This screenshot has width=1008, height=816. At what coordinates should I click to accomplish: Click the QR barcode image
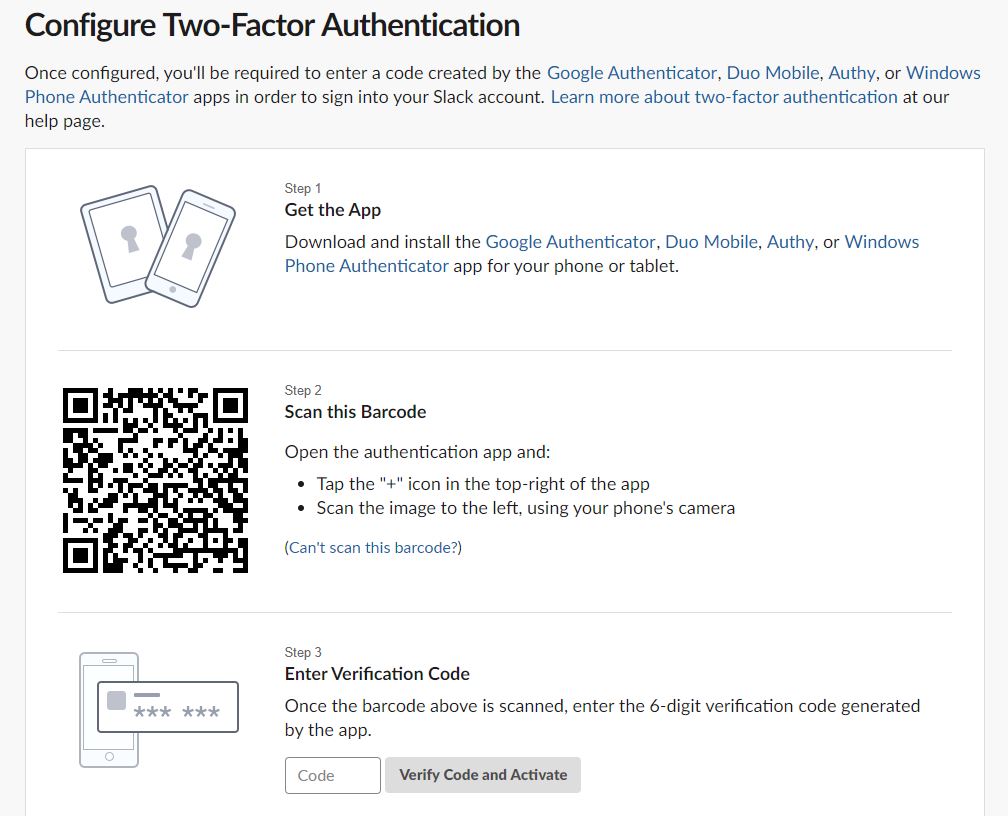coord(156,480)
